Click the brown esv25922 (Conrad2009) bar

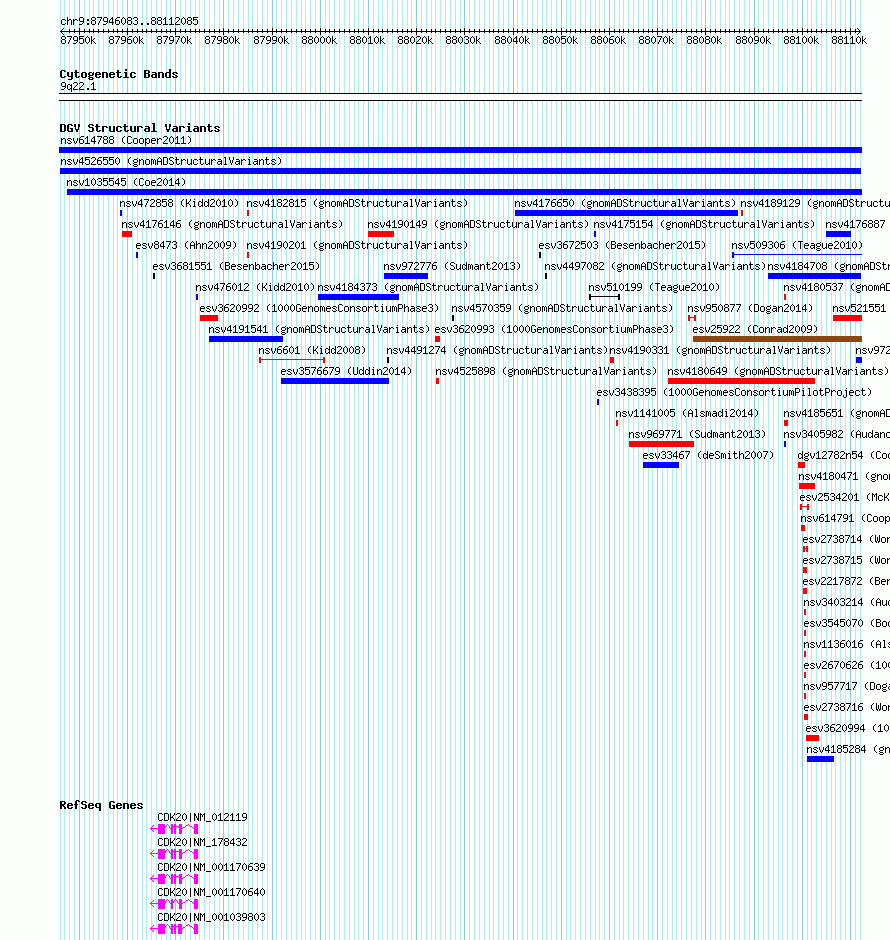[x=777, y=339]
